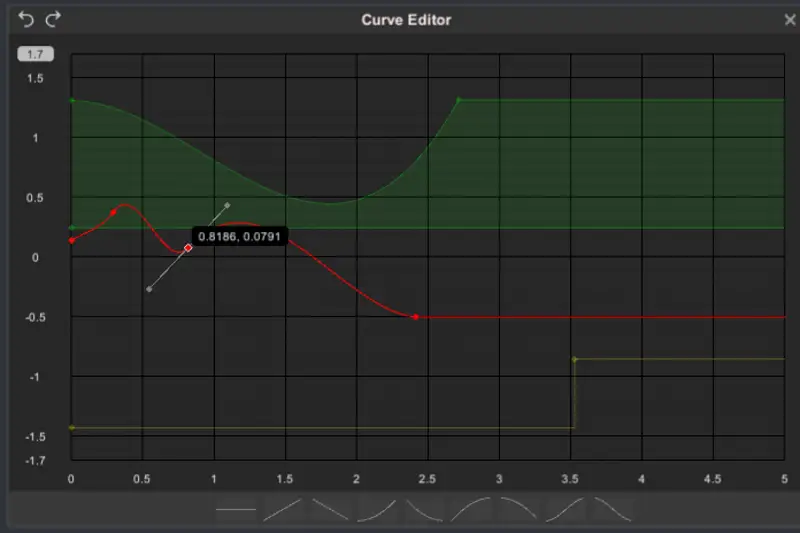Apply the linear rising curve preset

point(283,509)
